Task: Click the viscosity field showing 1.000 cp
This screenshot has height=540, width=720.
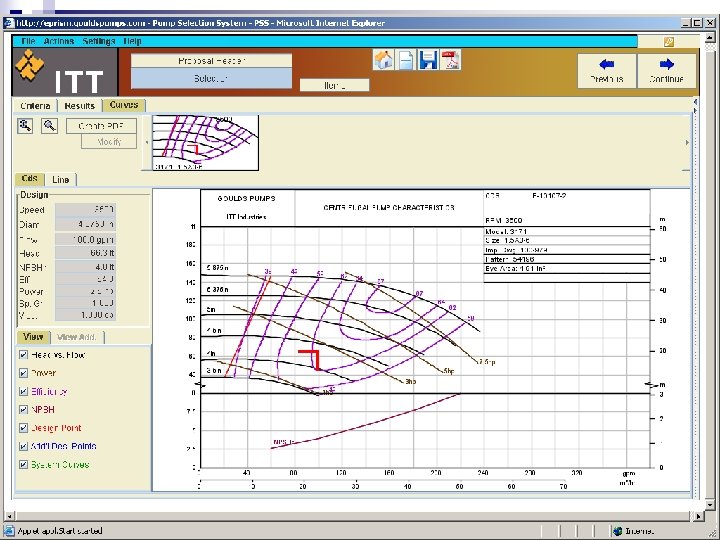Action: tap(85, 315)
